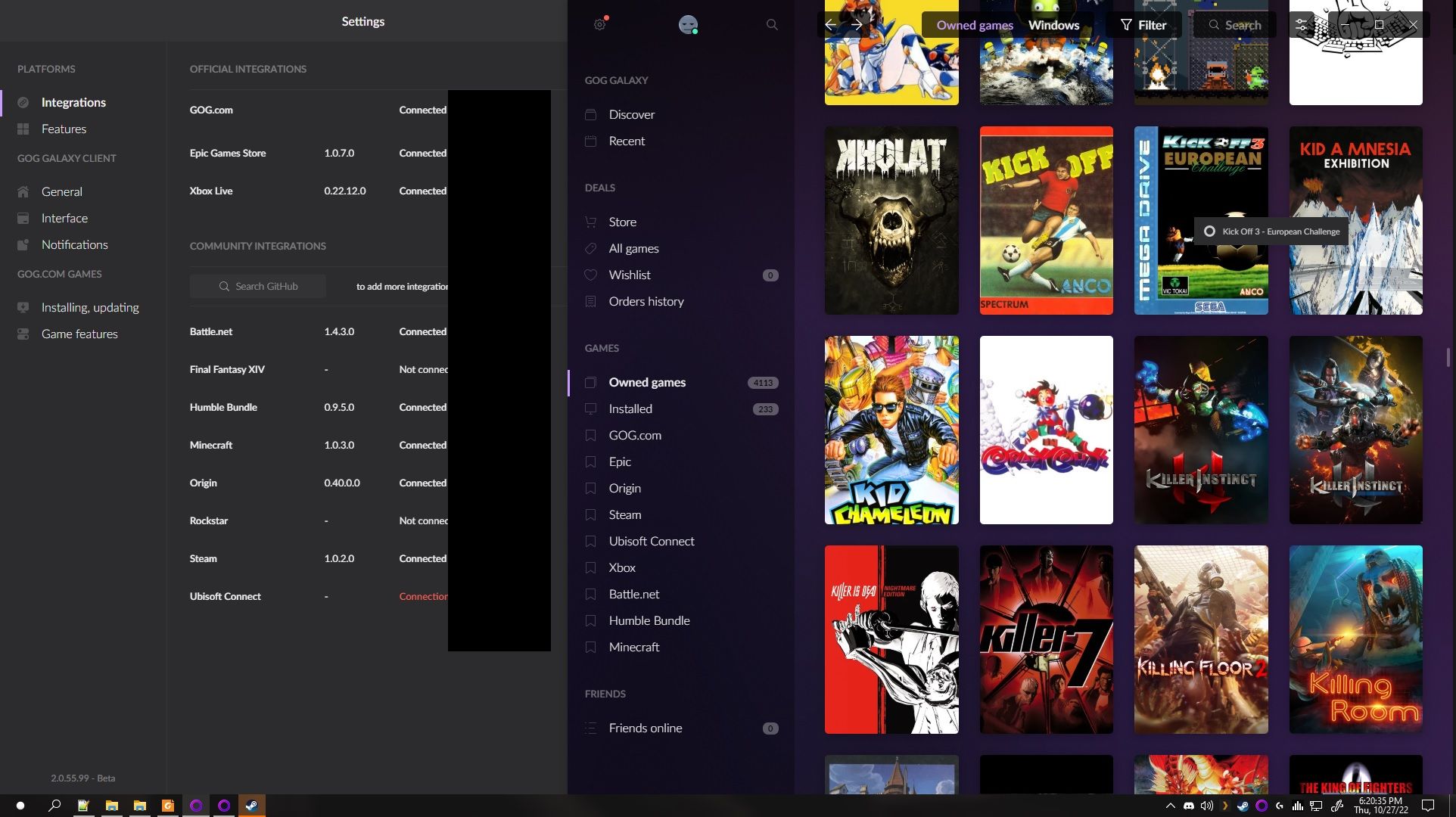This screenshot has height=817, width=1456.
Task: Open the Filter button in library toolbar
Action: 1143,25
